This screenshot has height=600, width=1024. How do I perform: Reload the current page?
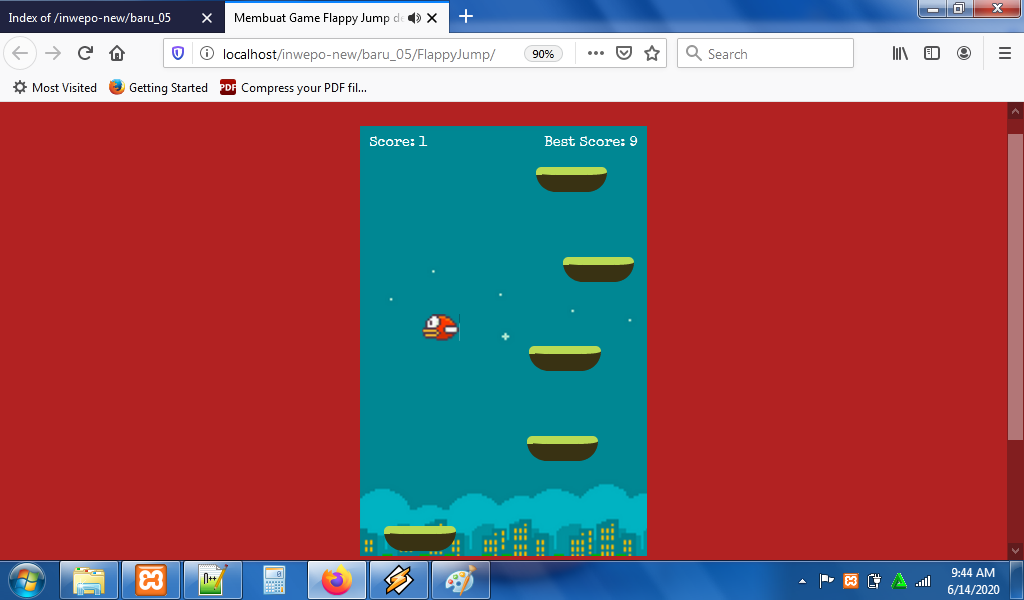point(85,54)
